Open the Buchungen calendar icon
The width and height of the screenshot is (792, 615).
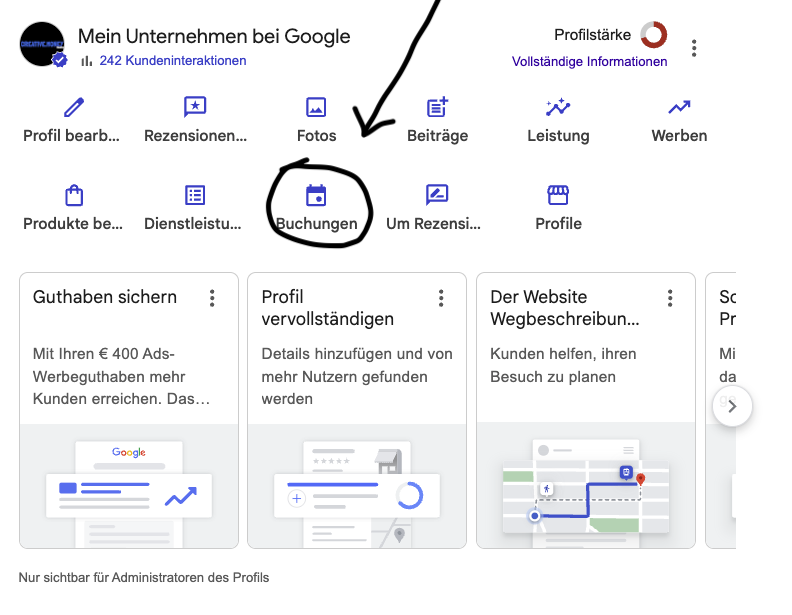point(316,195)
